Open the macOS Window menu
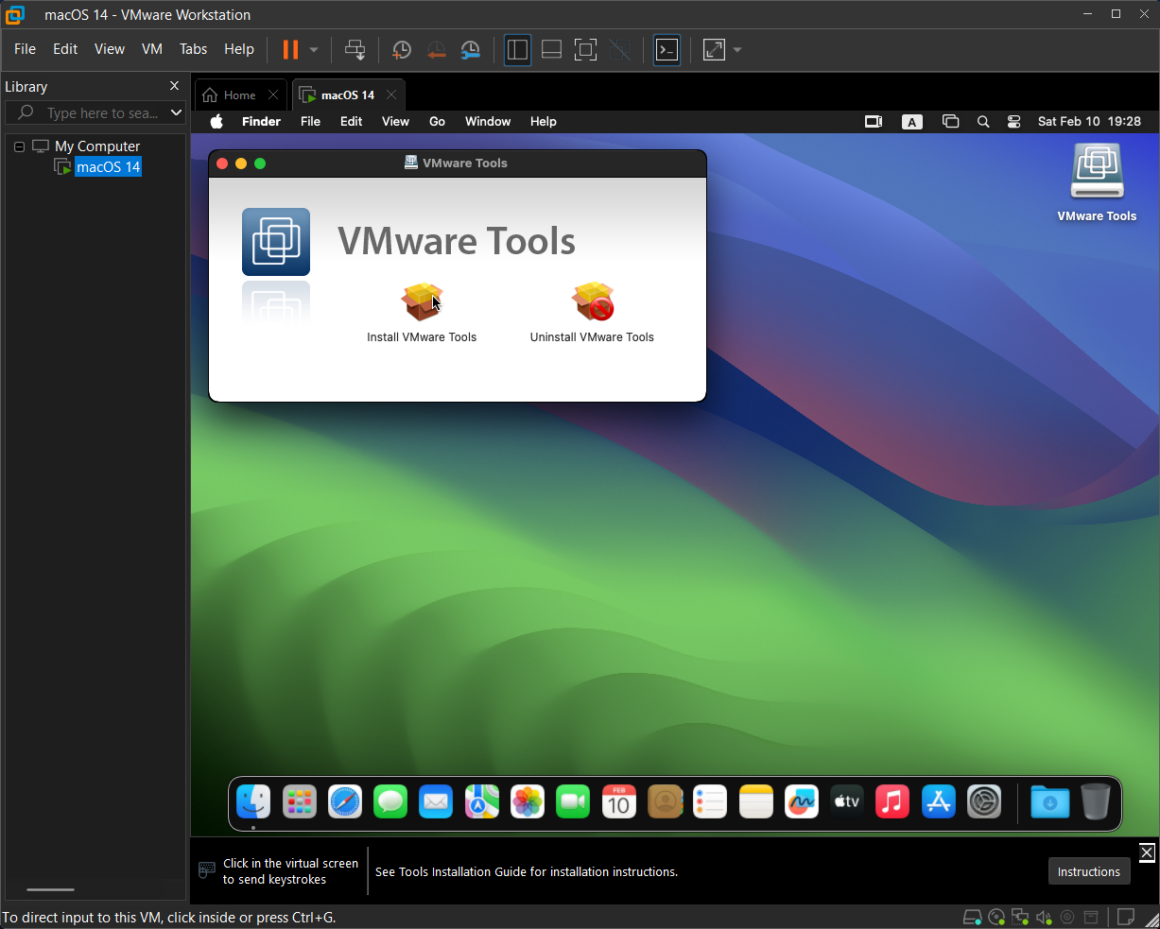 (x=488, y=121)
